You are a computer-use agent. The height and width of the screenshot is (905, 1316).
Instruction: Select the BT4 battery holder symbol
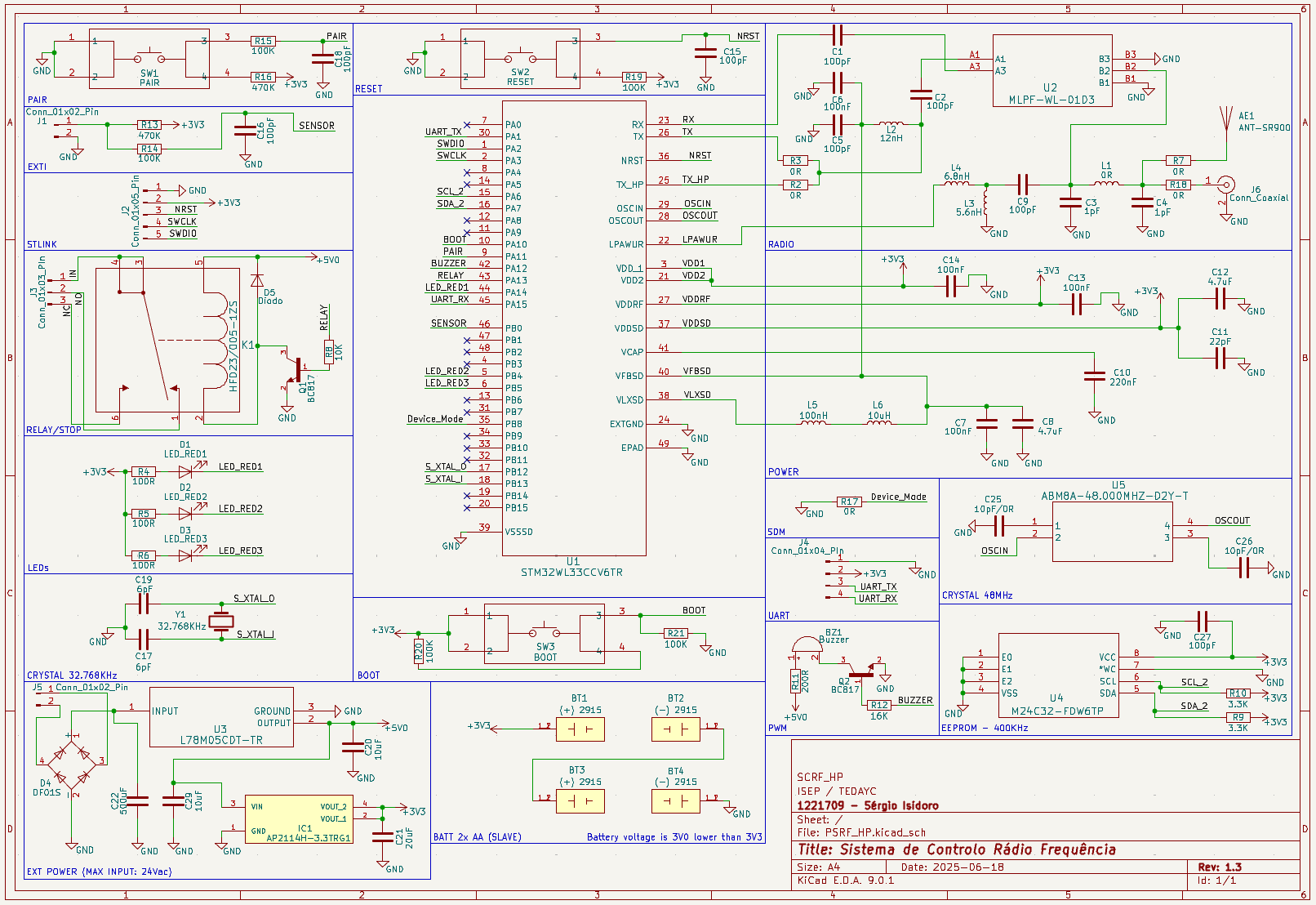pyautogui.click(x=676, y=801)
